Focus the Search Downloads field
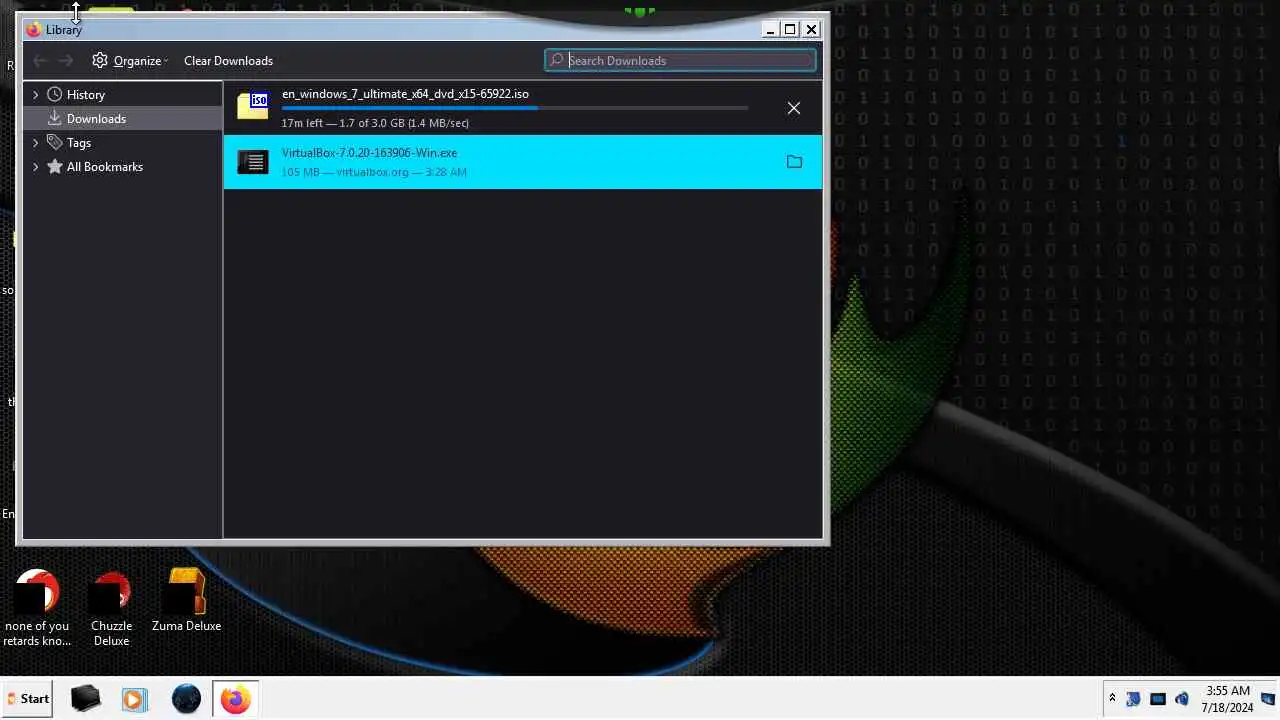This screenshot has height=720, width=1280. [x=680, y=61]
